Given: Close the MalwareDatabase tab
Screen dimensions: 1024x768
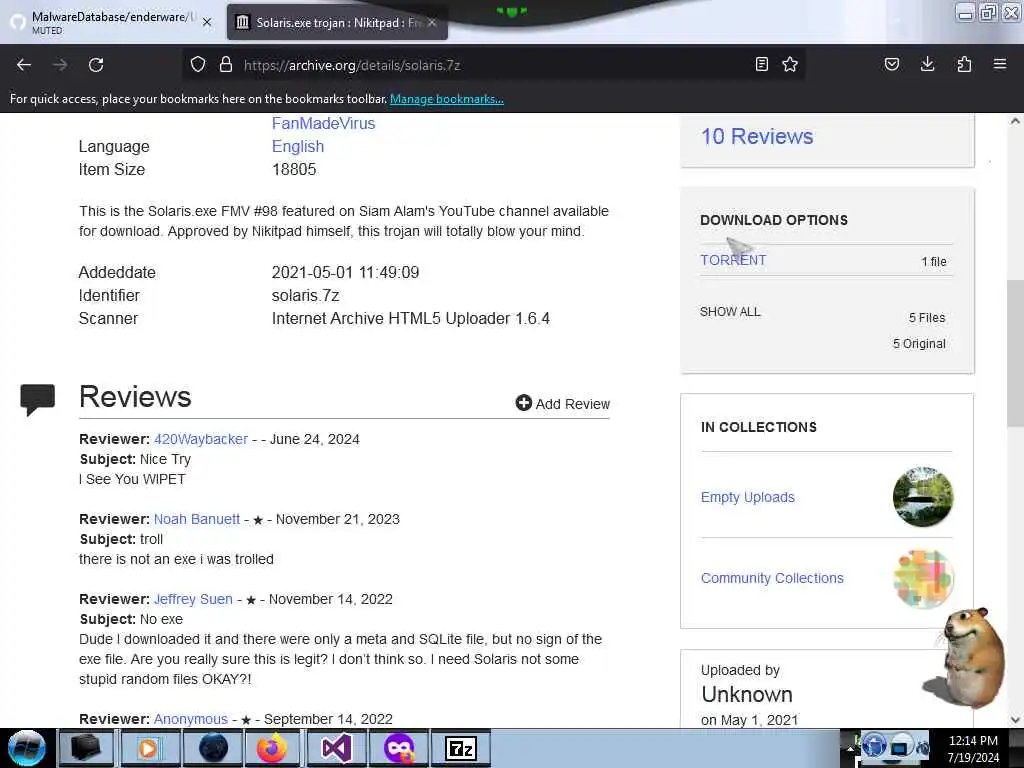Looking at the screenshot, I should coord(207,22).
